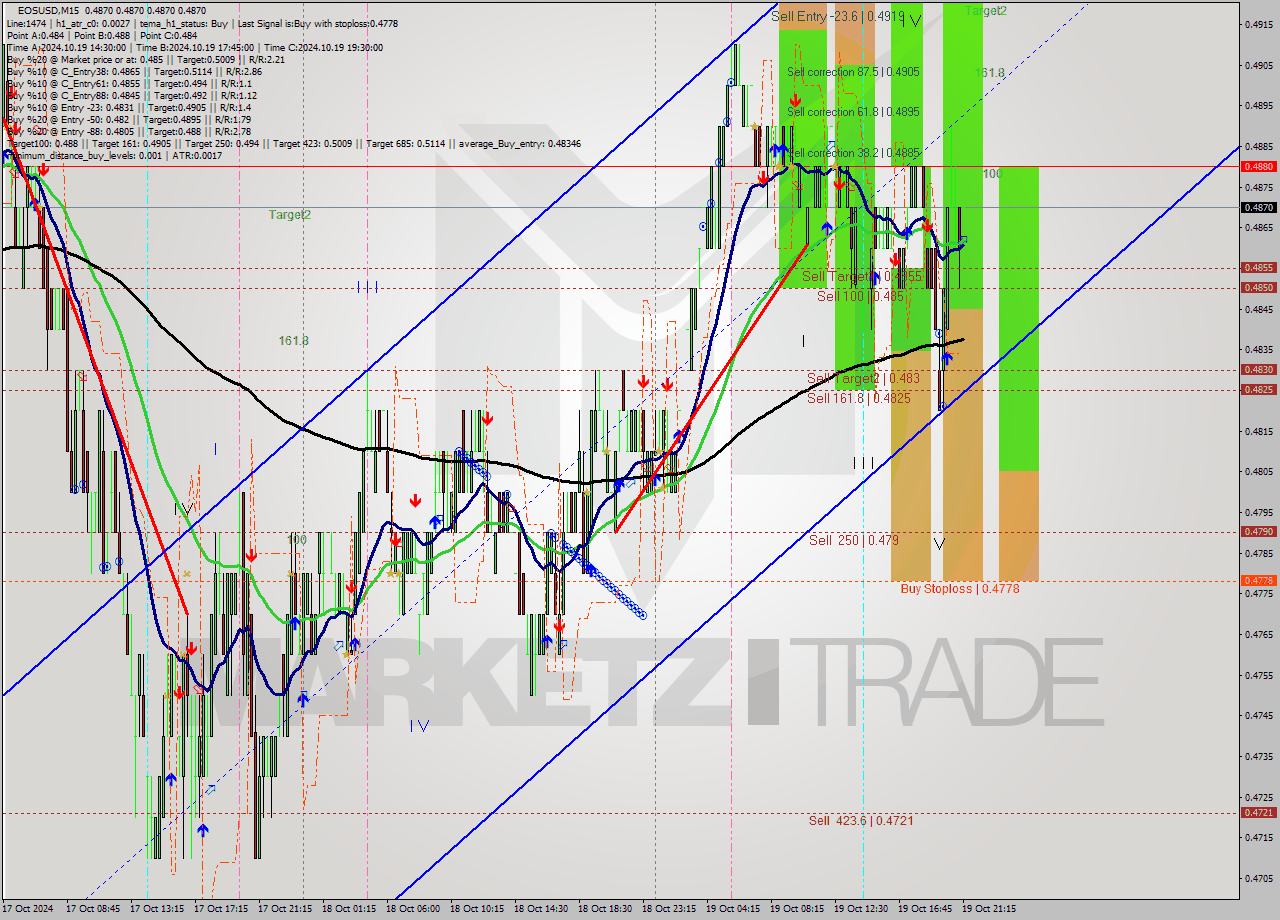Viewport: 1280px width, 920px height.
Task: Click the '17 Oct 21:15' time label
Action: pyautogui.click(x=284, y=909)
